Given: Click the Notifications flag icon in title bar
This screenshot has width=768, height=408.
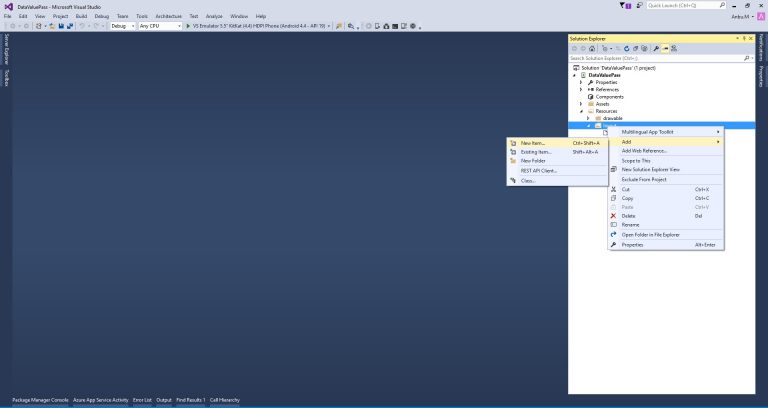Looking at the screenshot, I should [x=625, y=5].
